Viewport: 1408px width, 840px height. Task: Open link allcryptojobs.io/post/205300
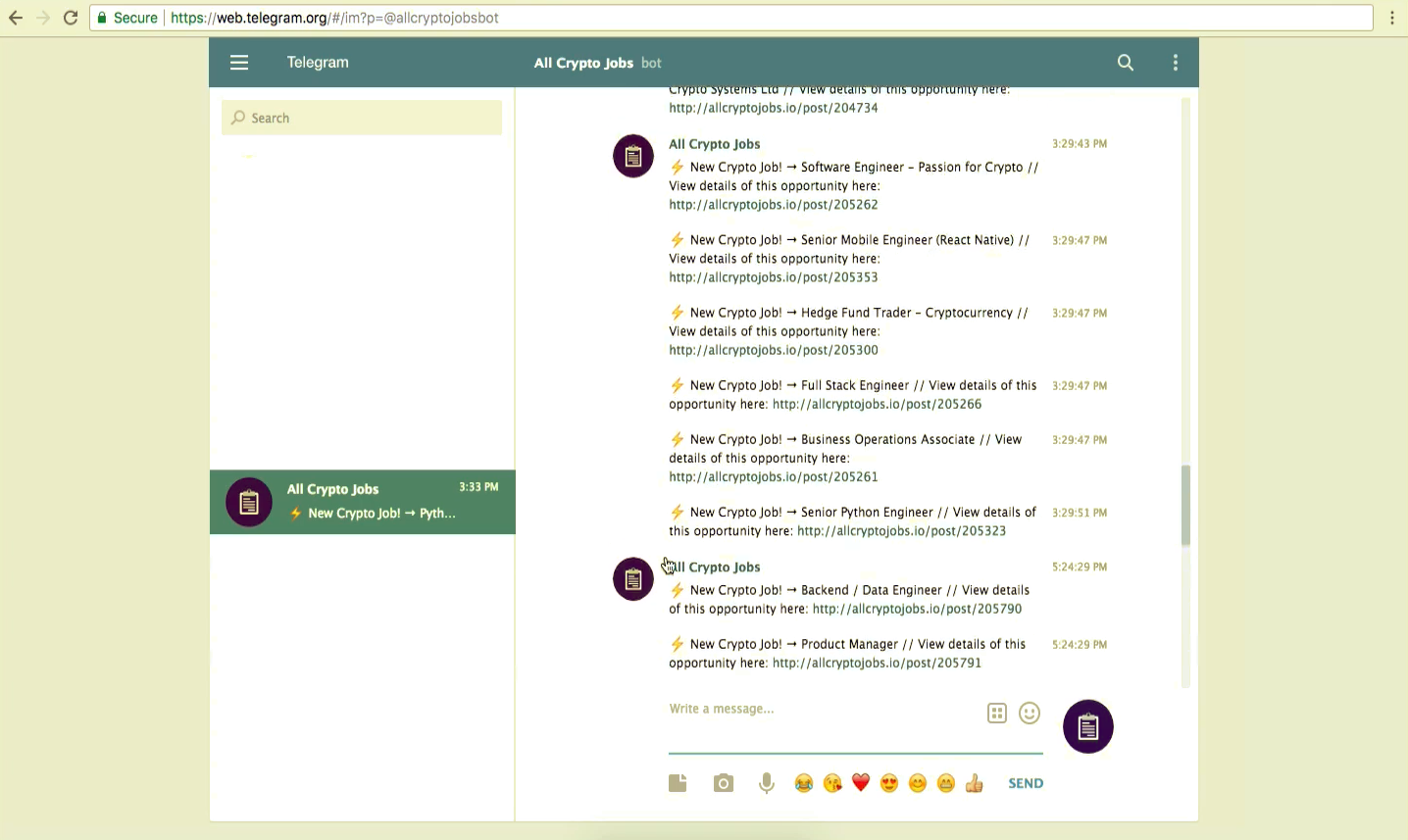[774, 350]
